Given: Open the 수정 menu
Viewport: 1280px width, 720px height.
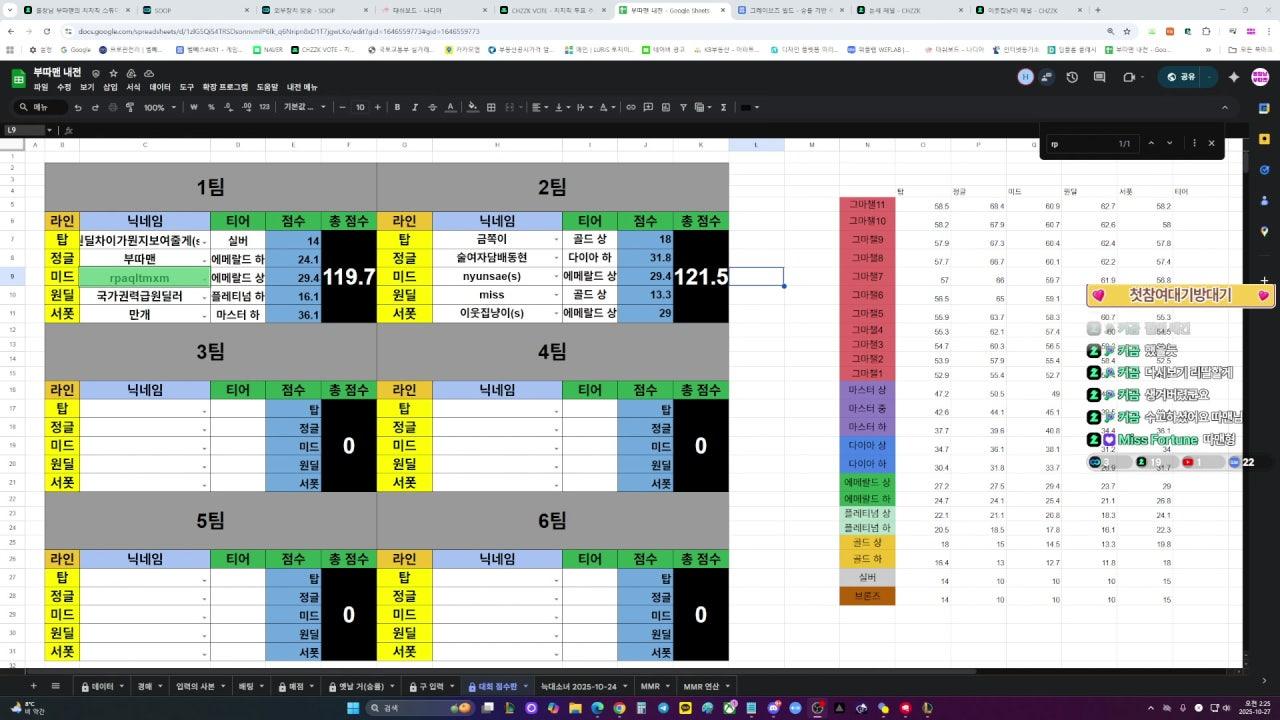Looking at the screenshot, I should tap(64, 87).
